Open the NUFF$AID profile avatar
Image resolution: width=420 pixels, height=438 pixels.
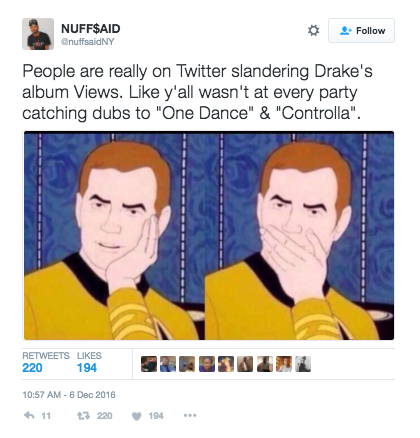pos(38,34)
